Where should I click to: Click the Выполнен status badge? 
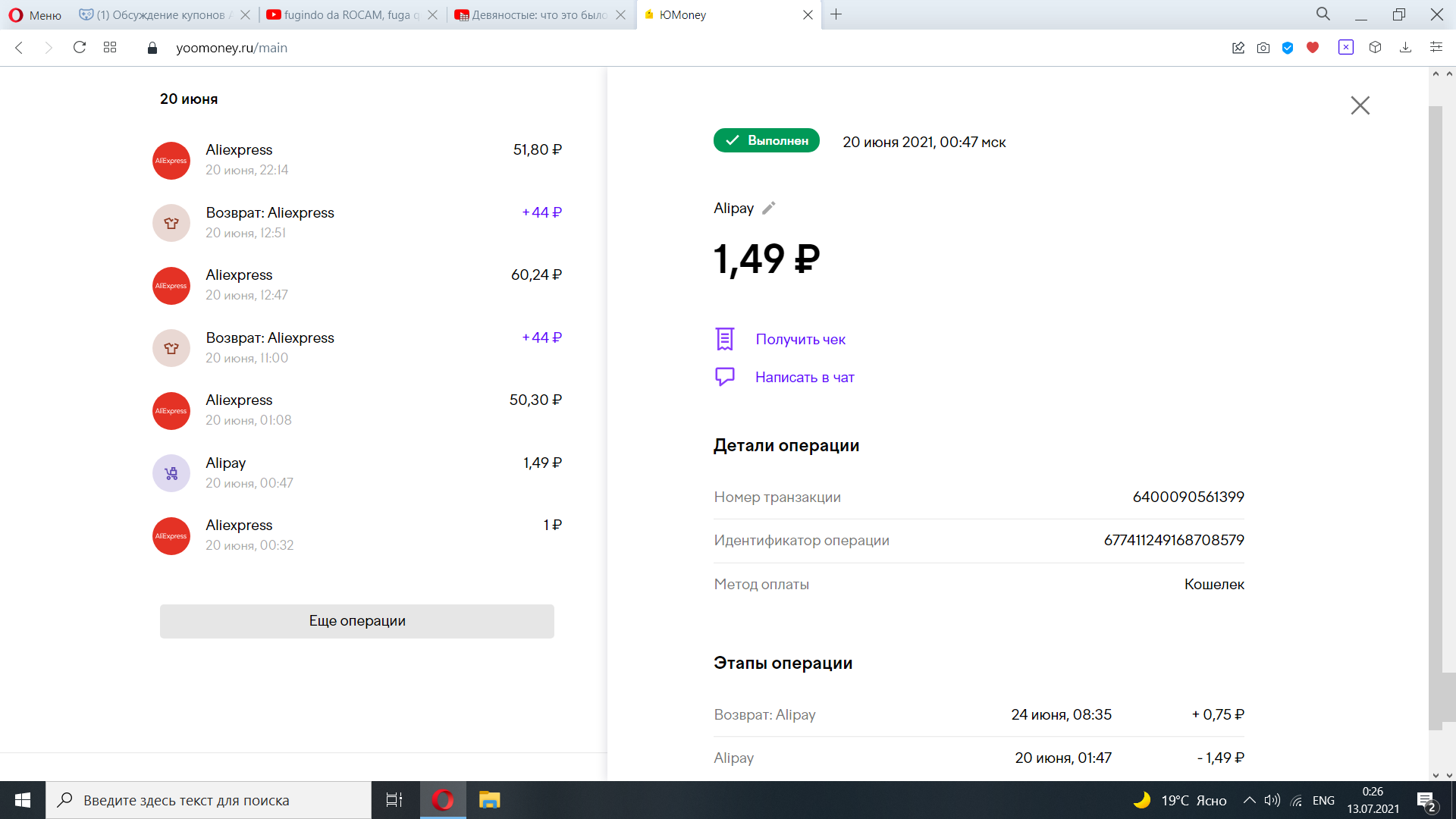766,140
